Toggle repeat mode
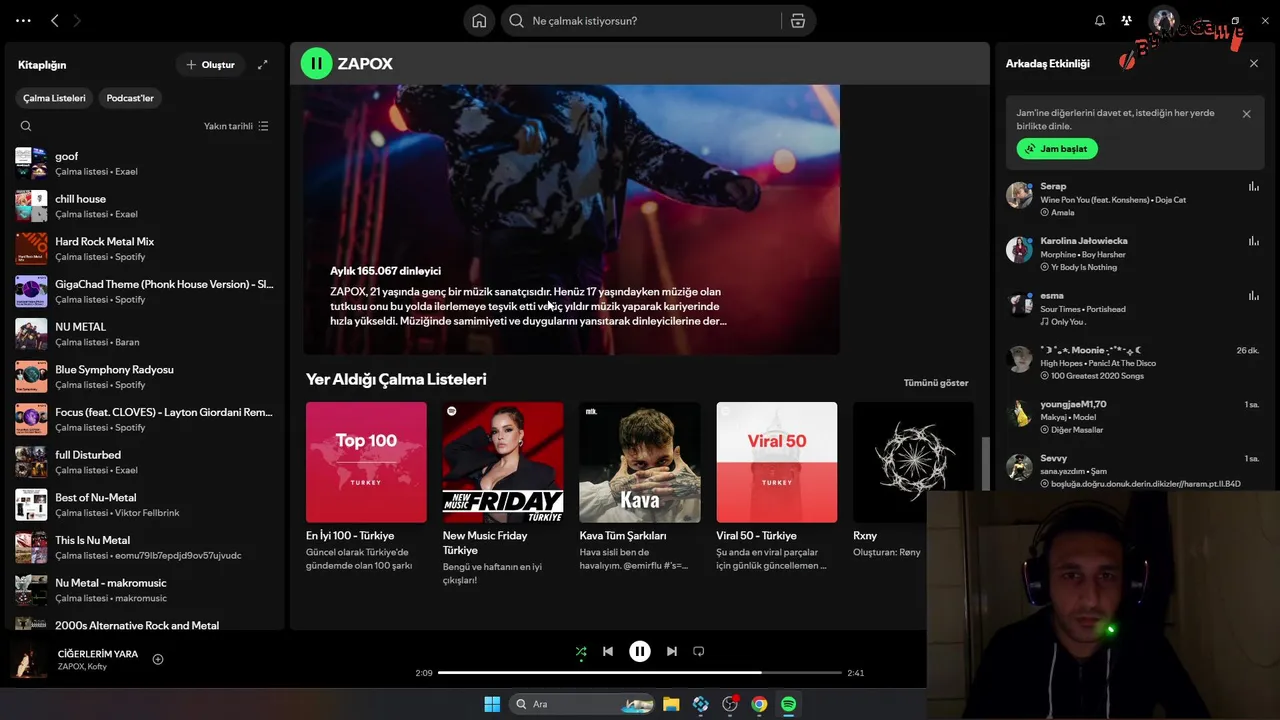The width and height of the screenshot is (1280, 720). coord(699,651)
